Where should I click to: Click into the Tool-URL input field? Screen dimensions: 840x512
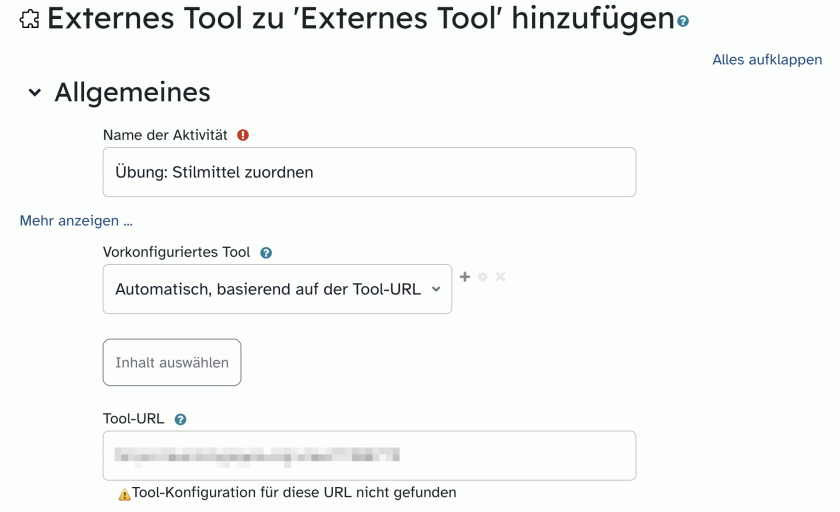pos(369,455)
